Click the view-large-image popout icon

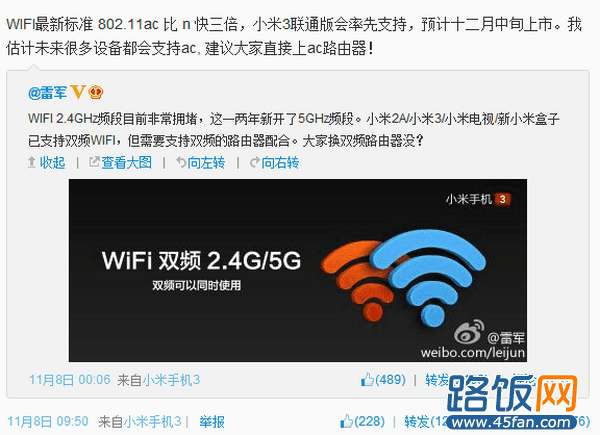[x=94, y=162]
